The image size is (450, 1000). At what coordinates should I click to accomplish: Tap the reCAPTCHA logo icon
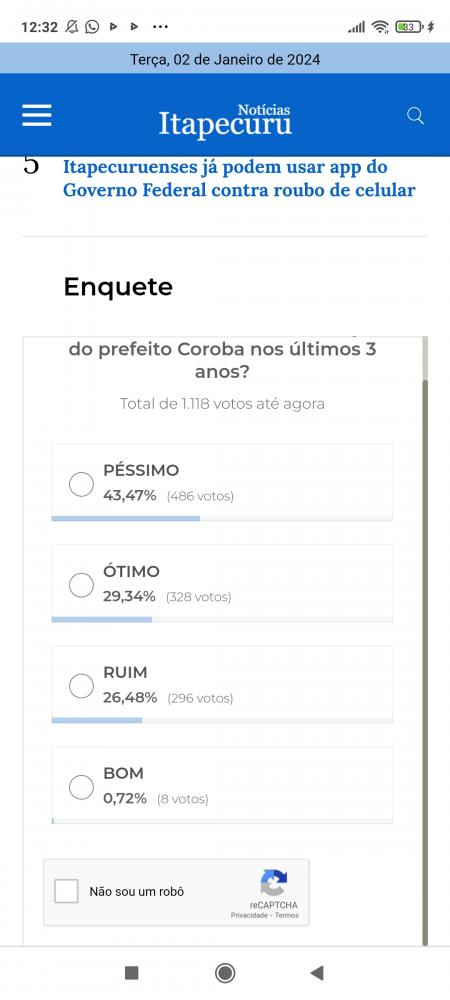[273, 883]
